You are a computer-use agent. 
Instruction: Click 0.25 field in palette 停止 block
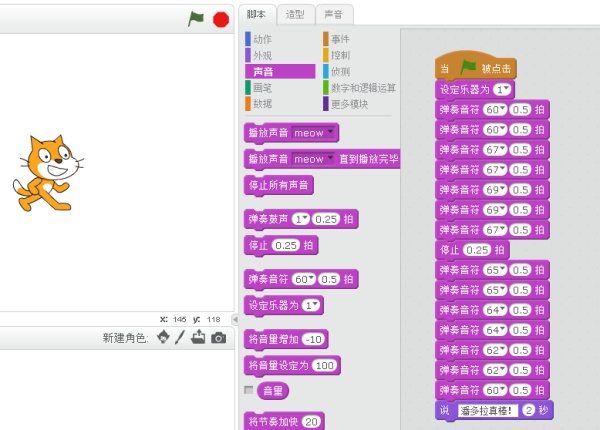point(286,245)
